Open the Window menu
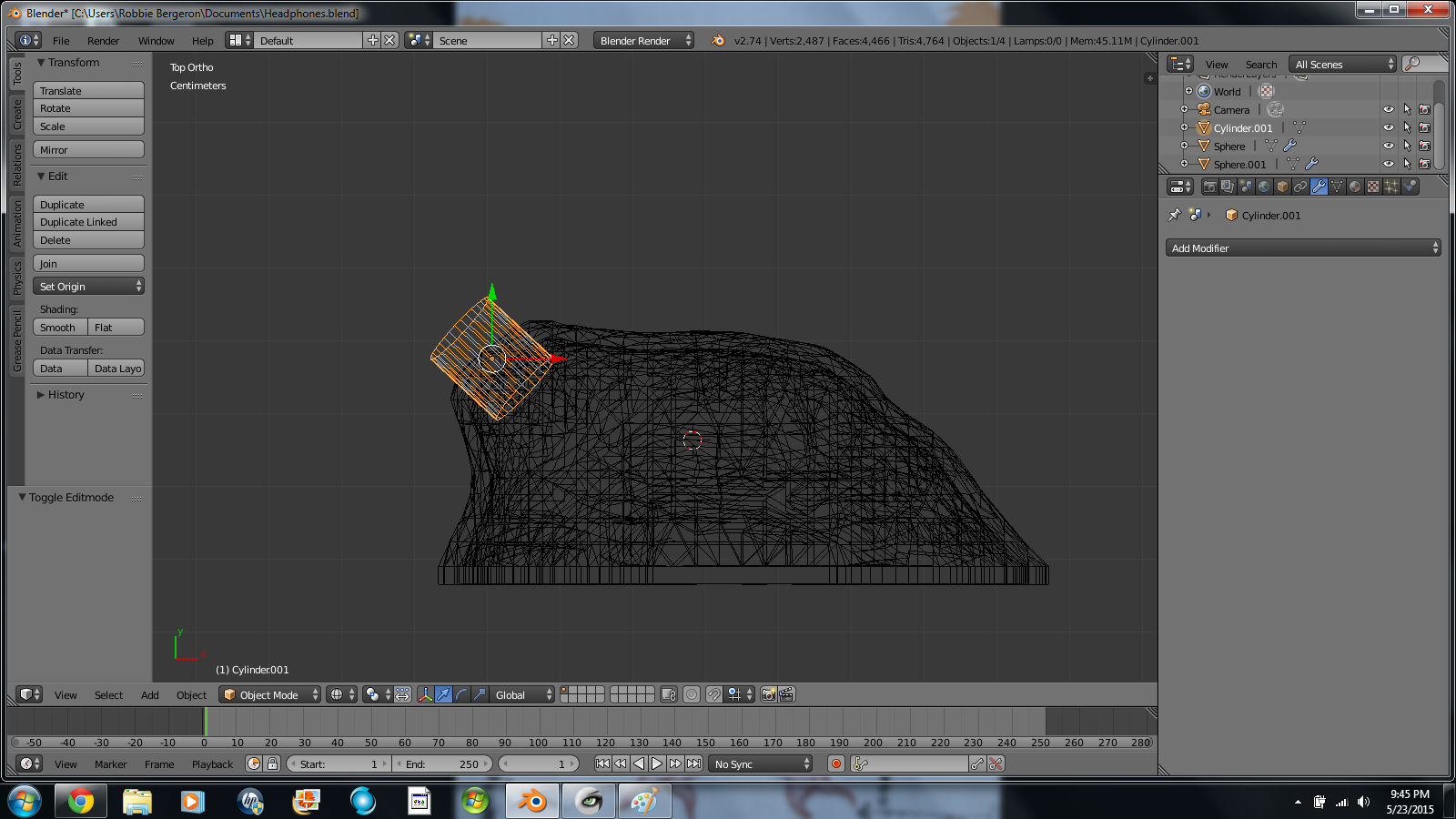This screenshot has height=819, width=1456. click(156, 40)
